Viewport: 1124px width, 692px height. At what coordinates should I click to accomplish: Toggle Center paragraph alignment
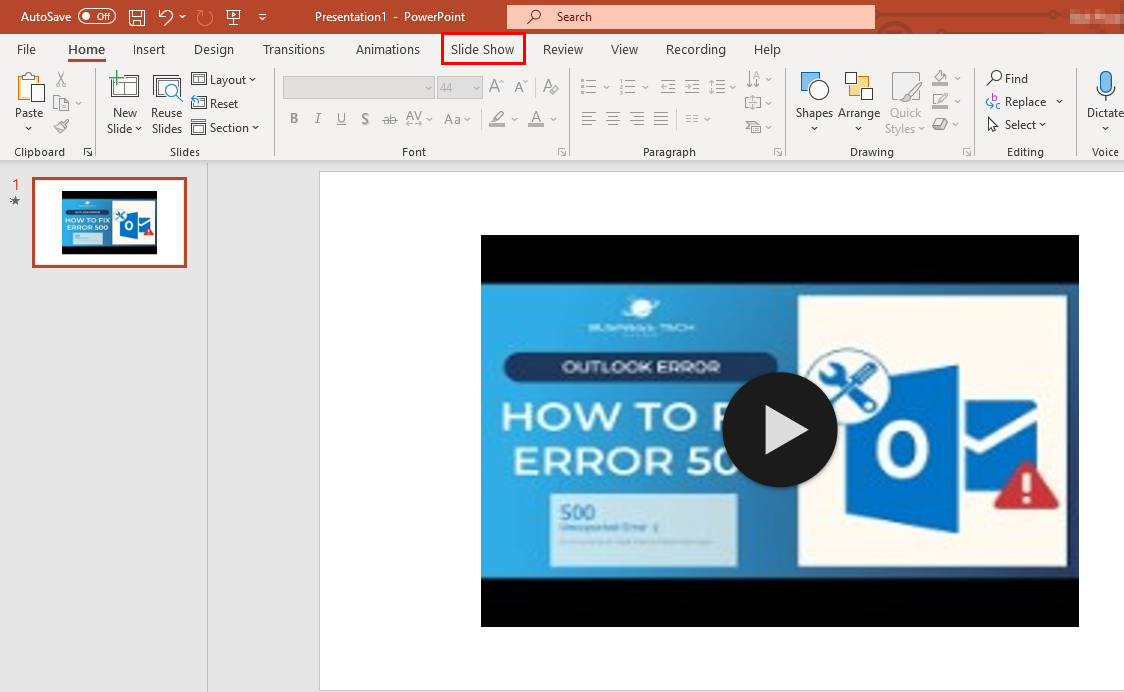point(613,119)
